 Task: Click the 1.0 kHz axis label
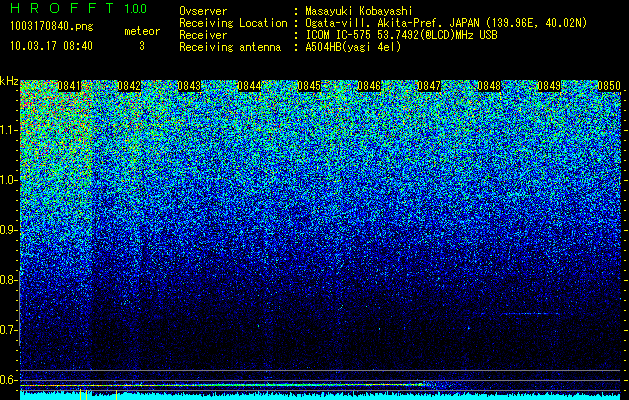point(9,180)
